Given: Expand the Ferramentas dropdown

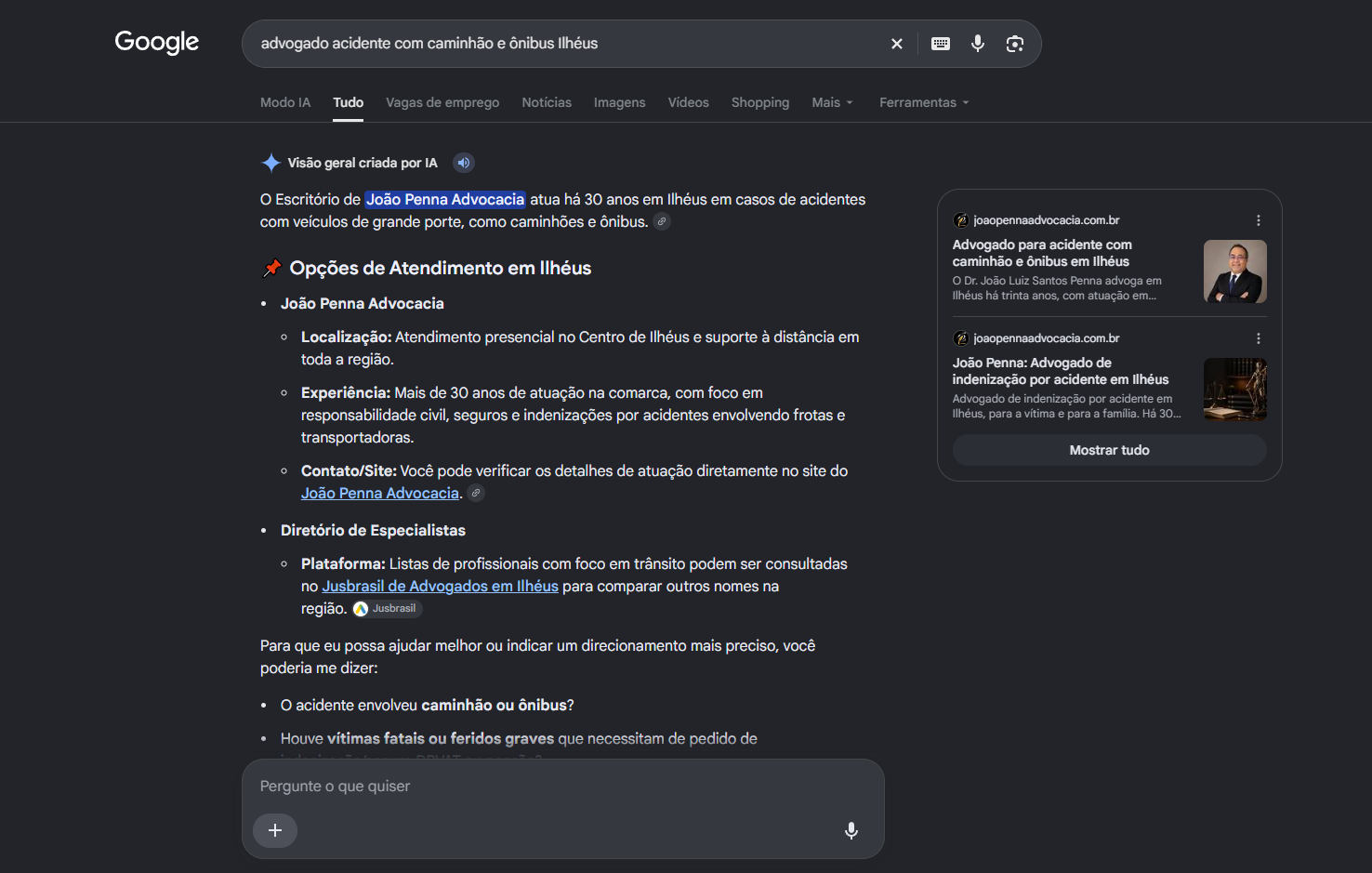Looking at the screenshot, I should (x=924, y=102).
